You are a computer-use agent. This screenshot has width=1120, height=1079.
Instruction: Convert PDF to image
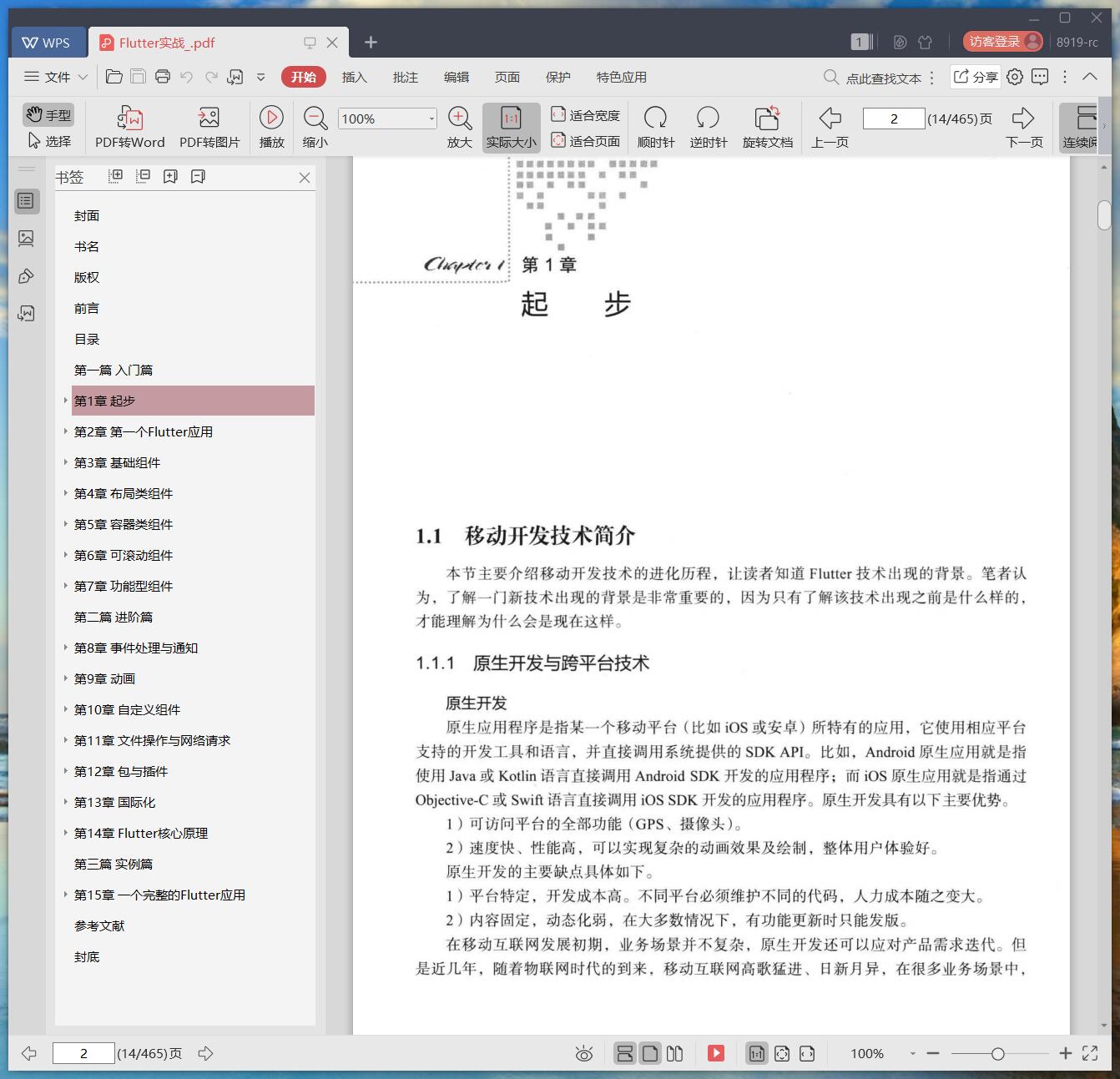click(x=209, y=127)
